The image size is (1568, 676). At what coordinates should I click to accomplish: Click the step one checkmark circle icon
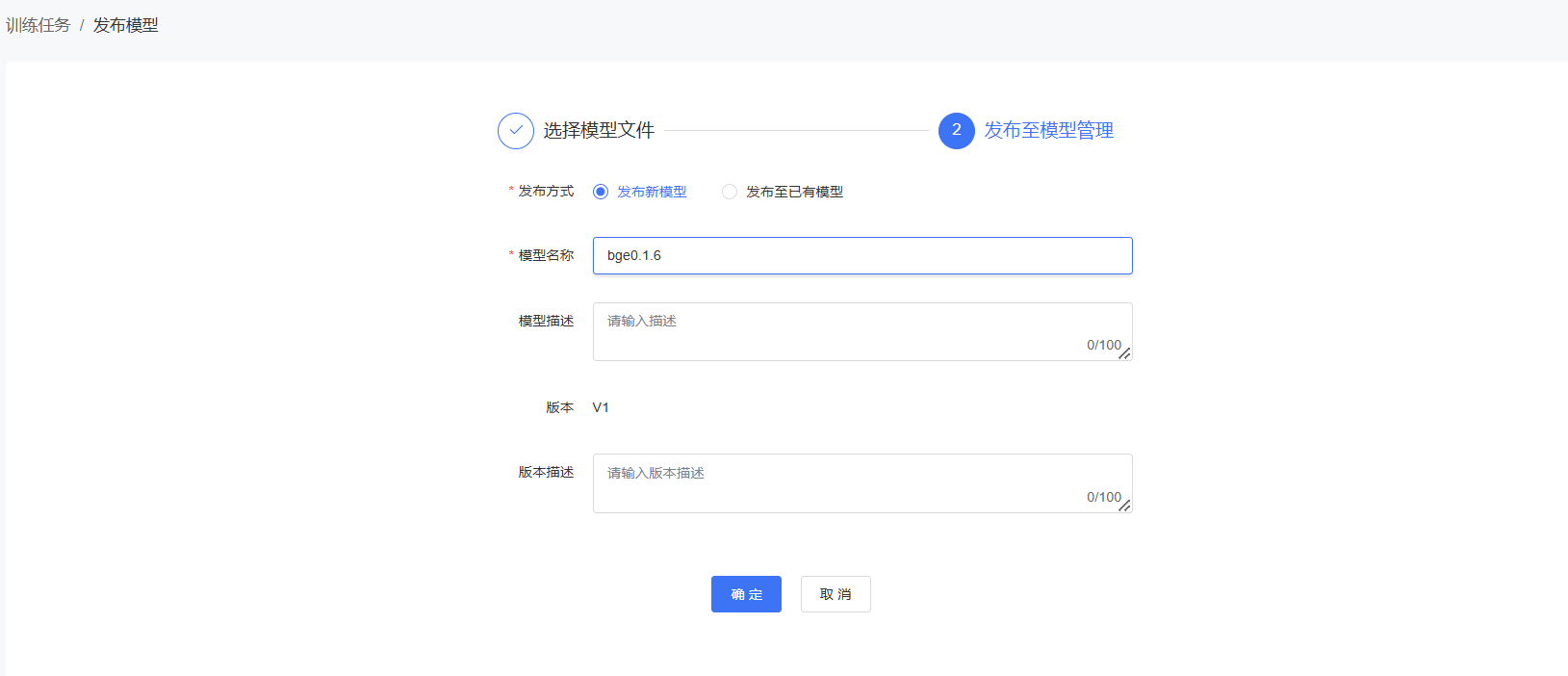click(x=515, y=131)
